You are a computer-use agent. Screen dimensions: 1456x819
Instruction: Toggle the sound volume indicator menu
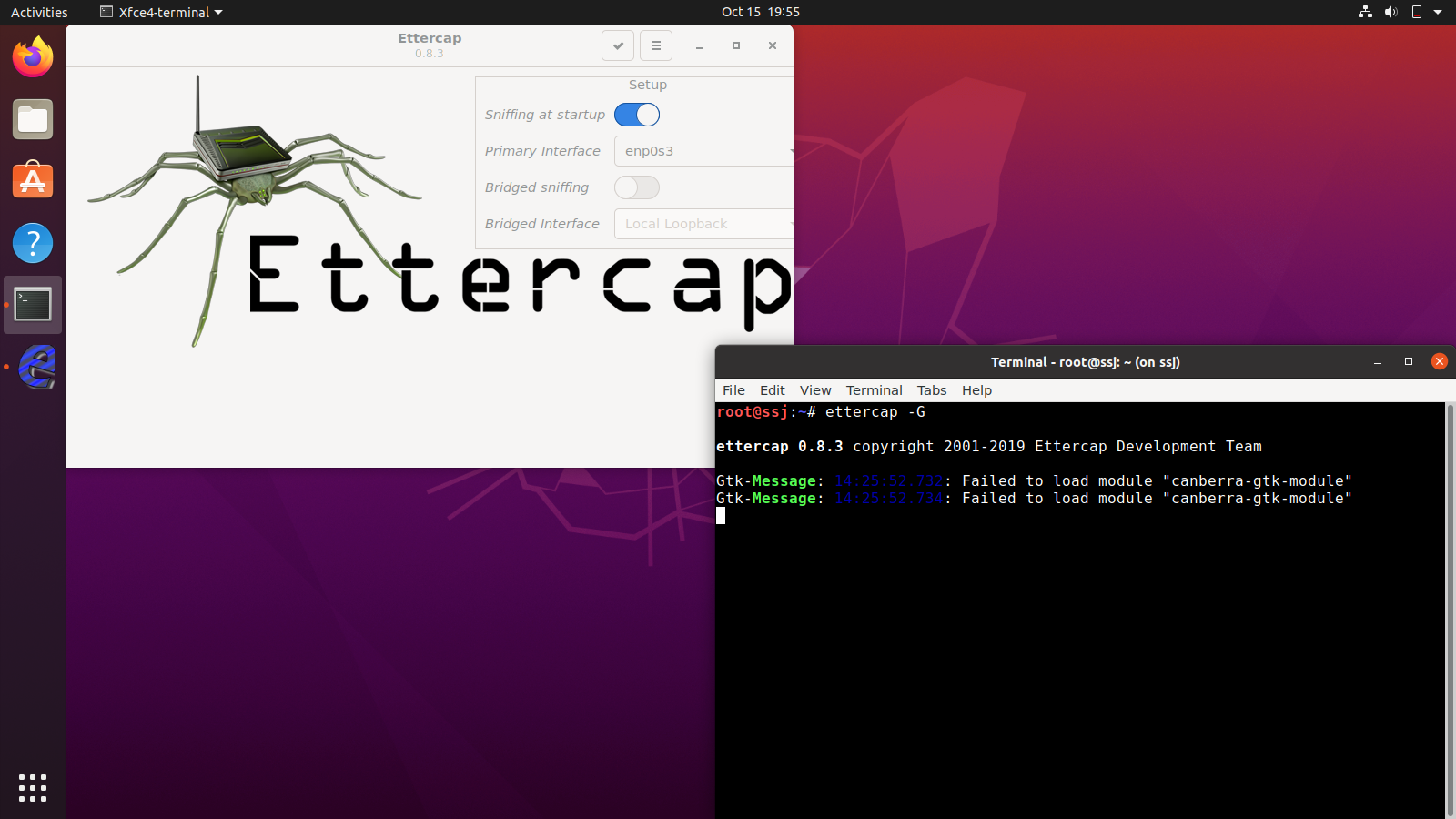point(1391,12)
